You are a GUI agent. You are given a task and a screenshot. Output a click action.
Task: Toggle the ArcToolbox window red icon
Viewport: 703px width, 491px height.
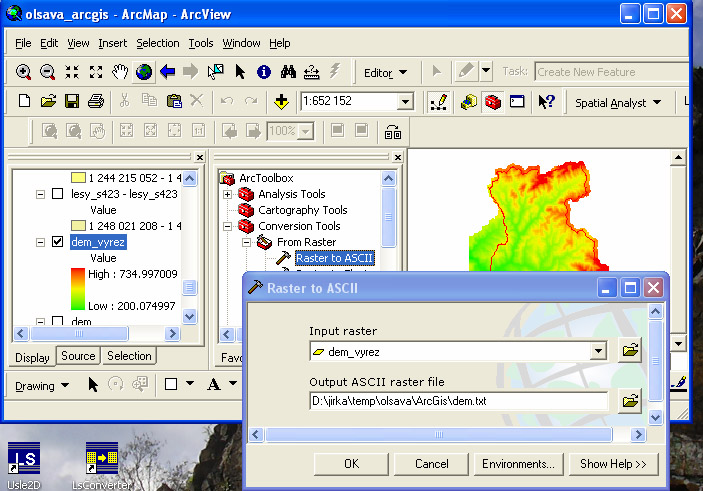coord(493,102)
